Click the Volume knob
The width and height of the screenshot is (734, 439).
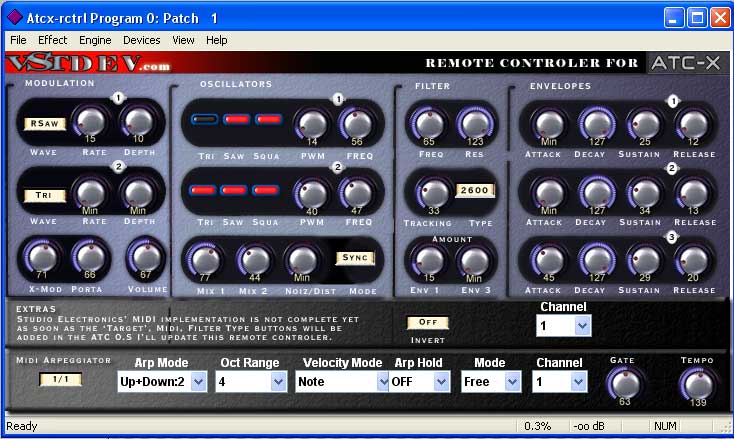point(146,257)
